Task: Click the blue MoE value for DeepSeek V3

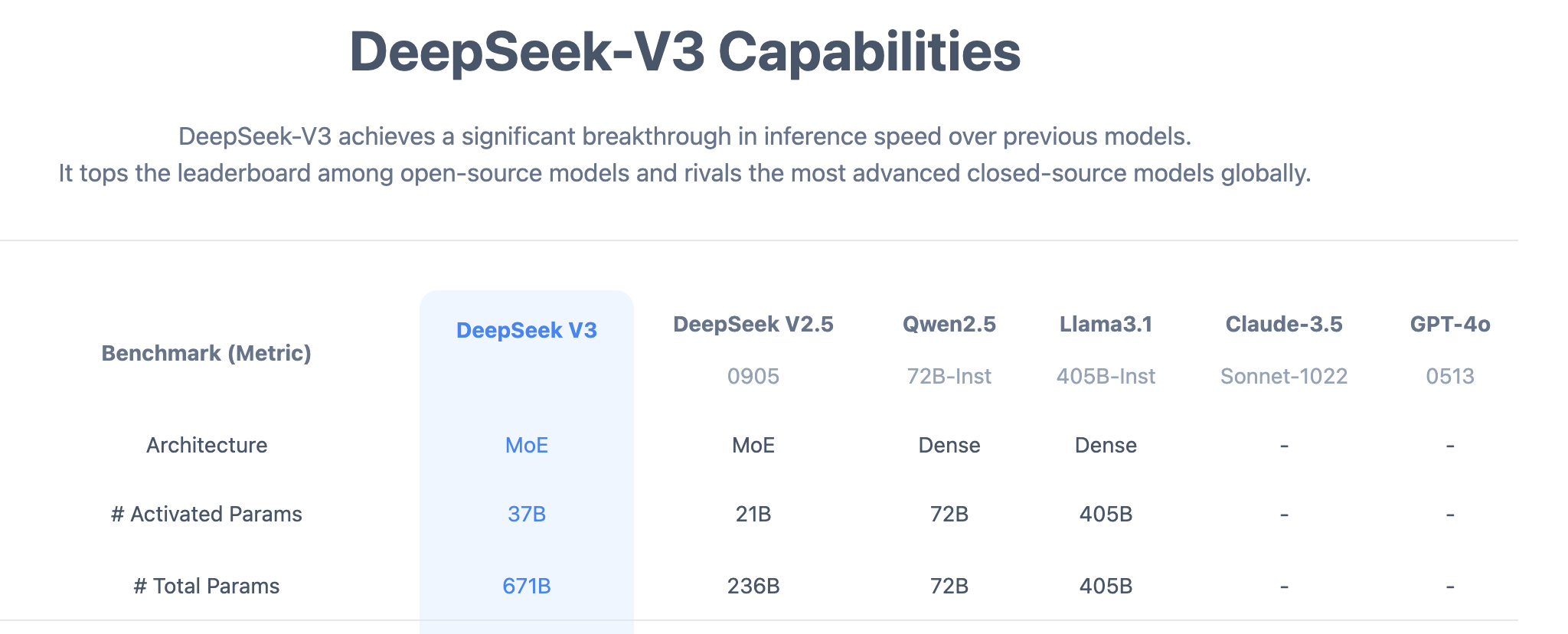Action: coord(527,445)
